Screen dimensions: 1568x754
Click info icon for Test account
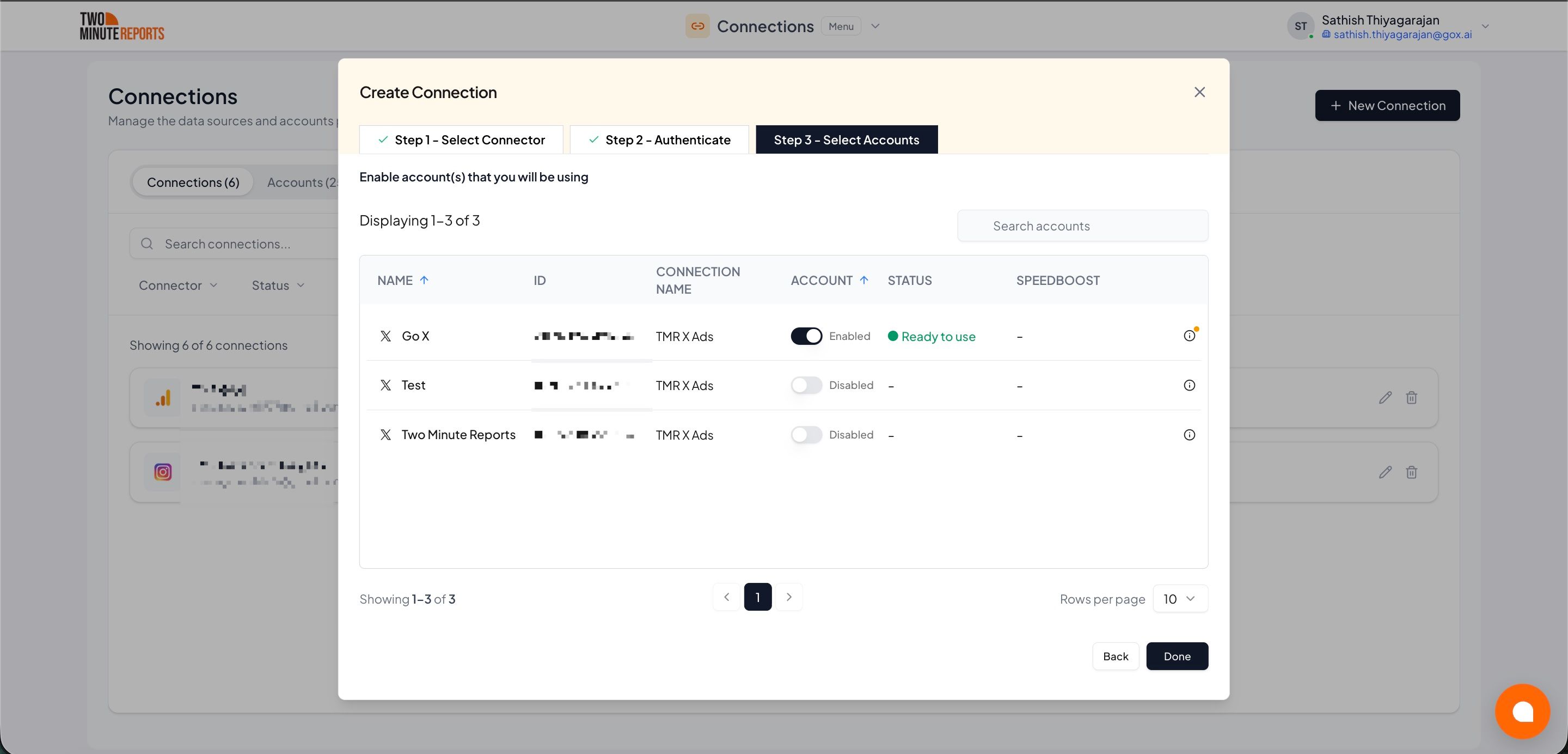pyautogui.click(x=1189, y=385)
